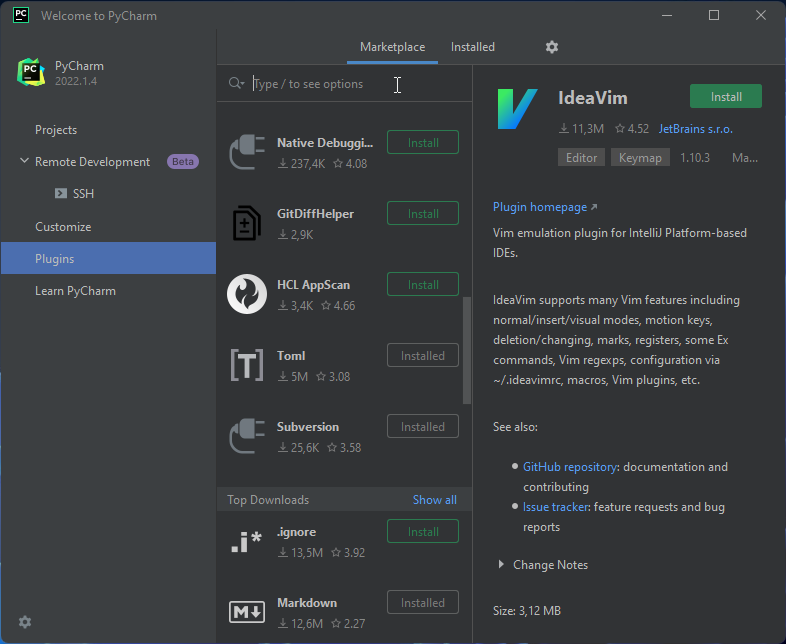The width and height of the screenshot is (786, 644).
Task: Click the Subversion 3.58 rating
Action: click(344, 448)
